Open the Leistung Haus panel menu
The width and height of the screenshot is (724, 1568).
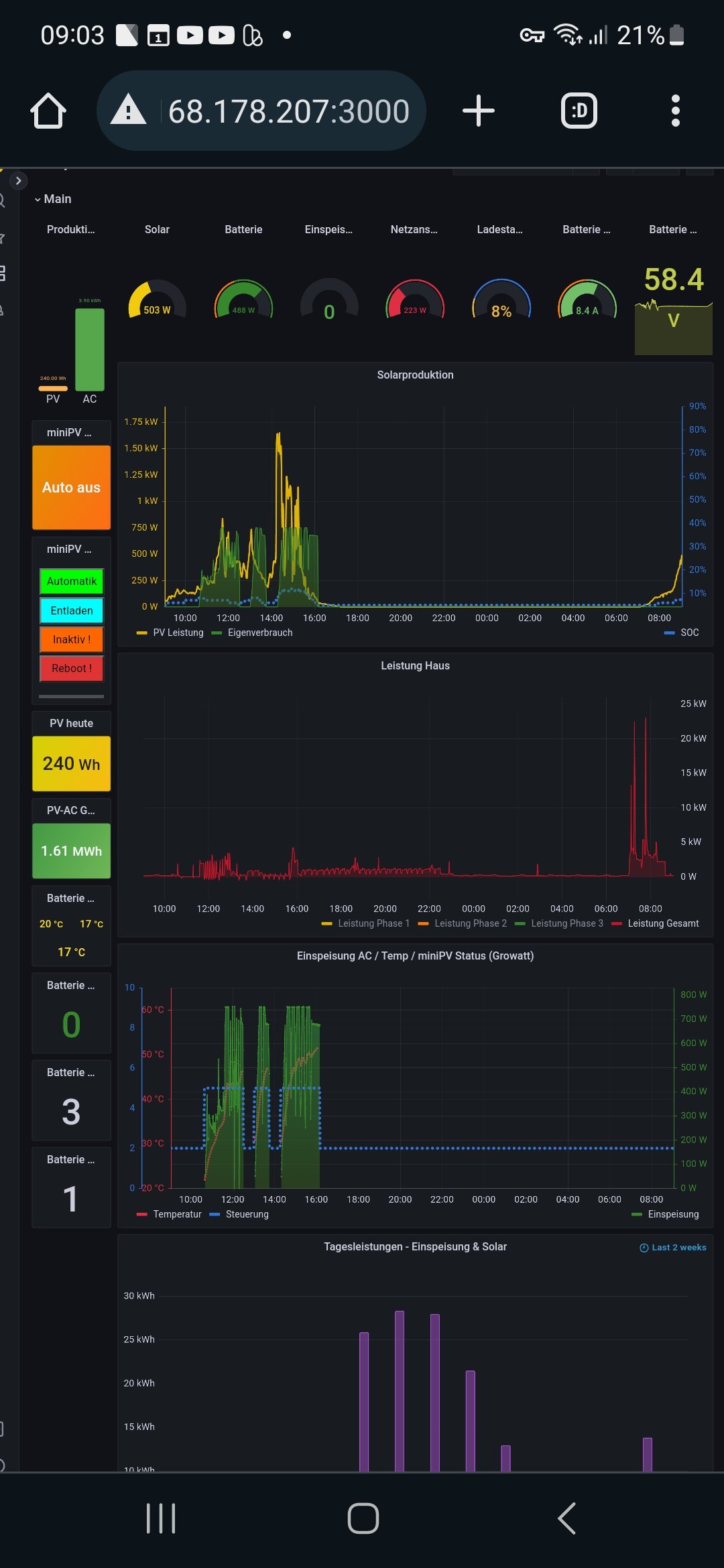415,665
